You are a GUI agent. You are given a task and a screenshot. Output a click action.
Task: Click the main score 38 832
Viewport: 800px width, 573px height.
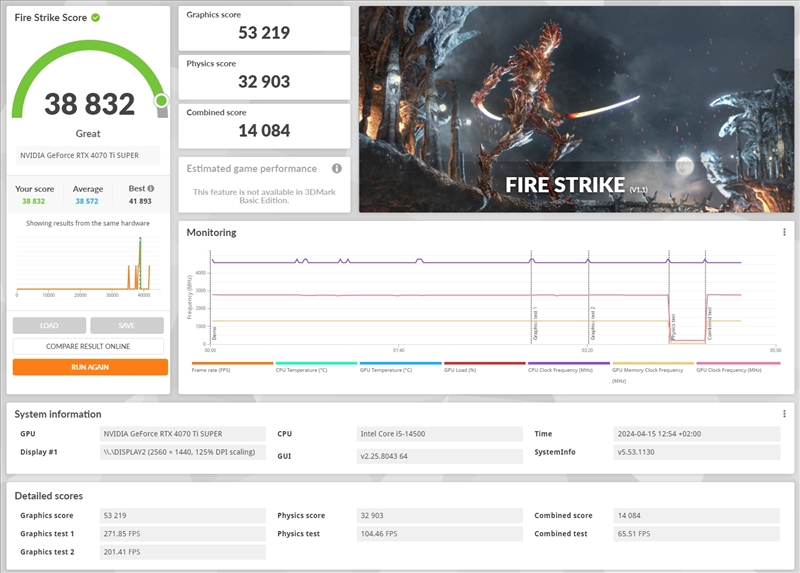90,104
